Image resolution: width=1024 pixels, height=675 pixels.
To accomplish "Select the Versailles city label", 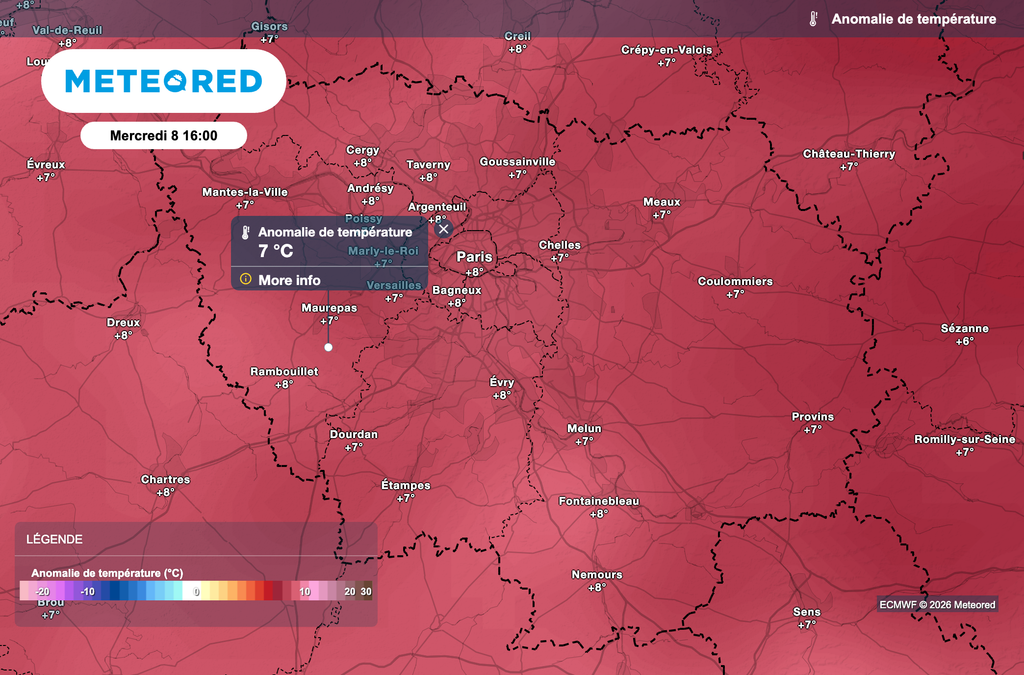I will coord(393,285).
